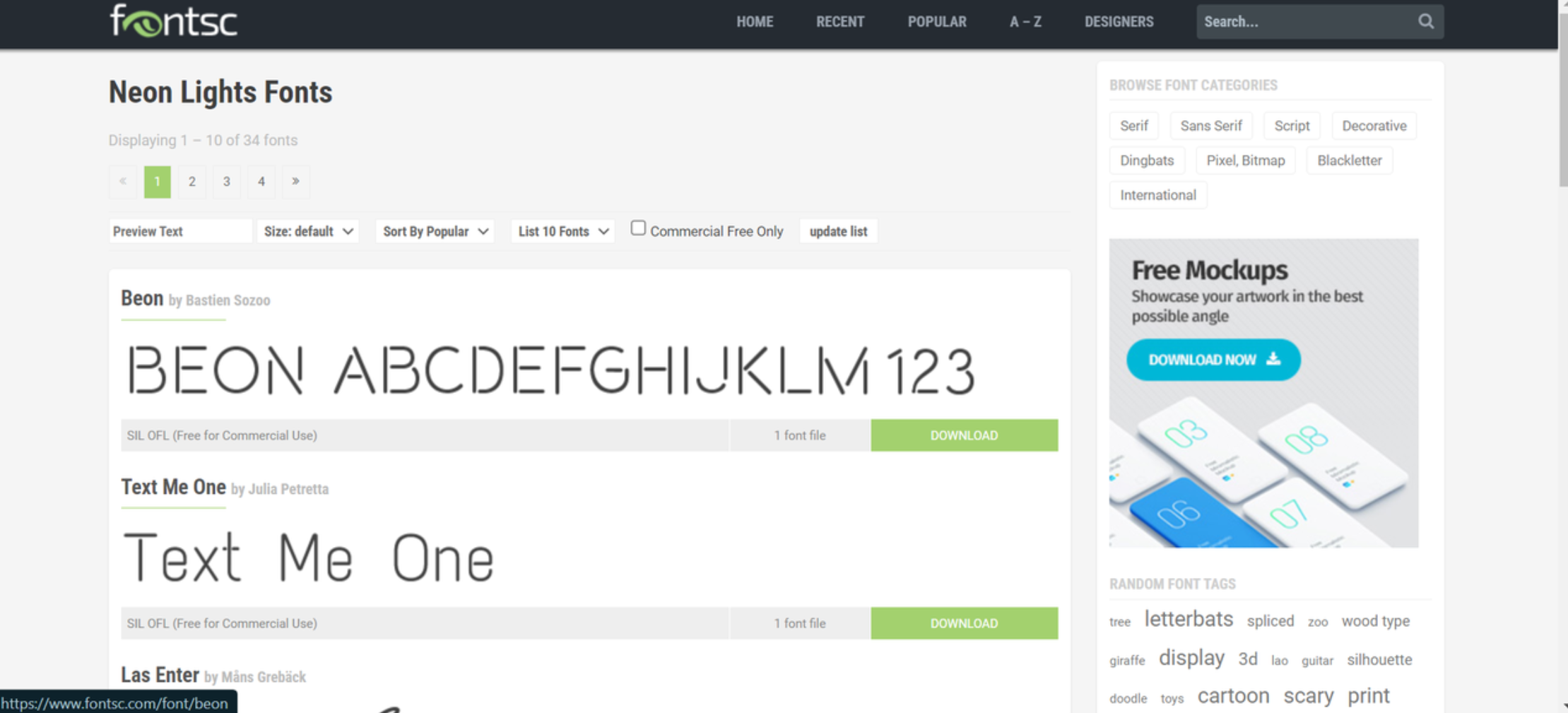Image resolution: width=1568 pixels, height=713 pixels.
Task: Click the Preview Text input field
Action: pyautogui.click(x=180, y=231)
